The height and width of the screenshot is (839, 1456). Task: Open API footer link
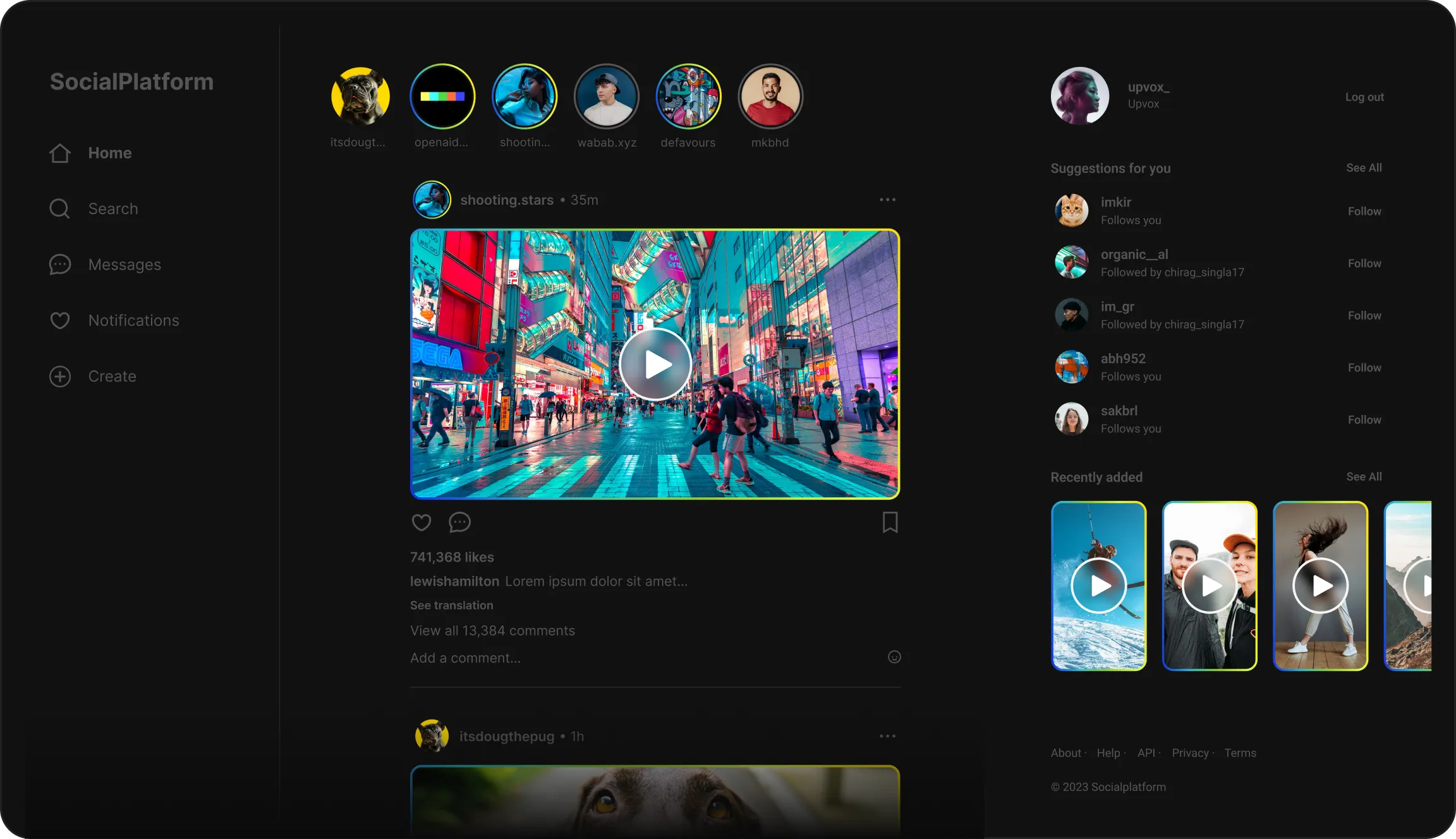1146,752
